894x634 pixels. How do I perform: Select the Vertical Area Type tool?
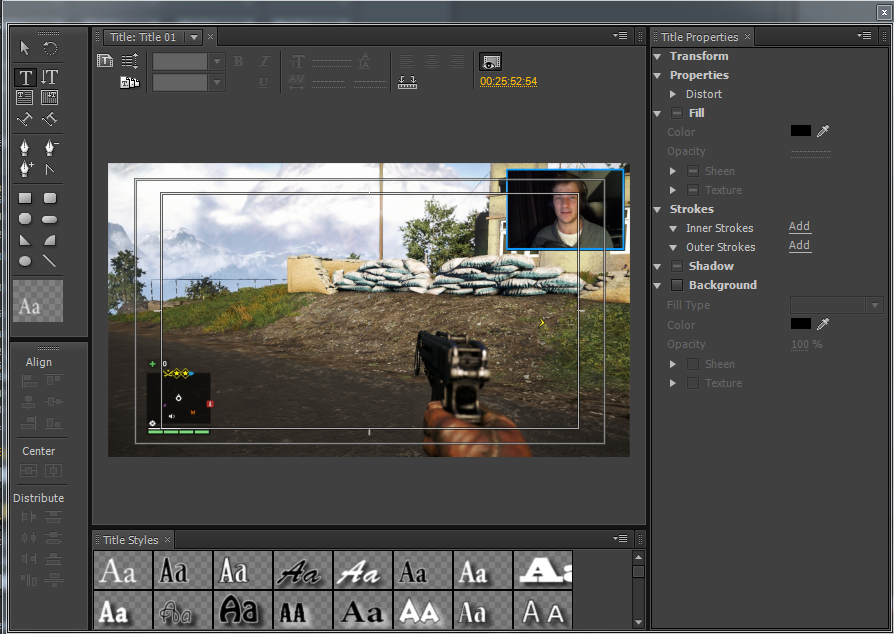click(x=50, y=97)
